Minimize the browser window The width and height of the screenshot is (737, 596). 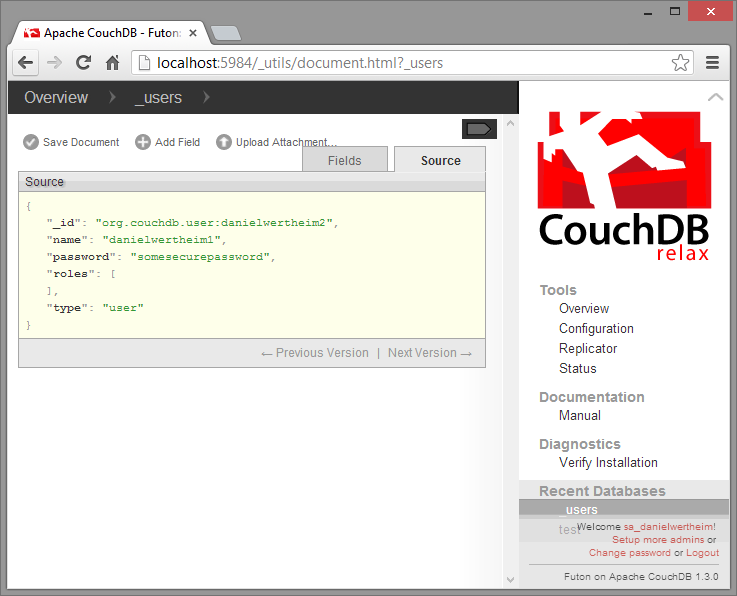pos(648,12)
